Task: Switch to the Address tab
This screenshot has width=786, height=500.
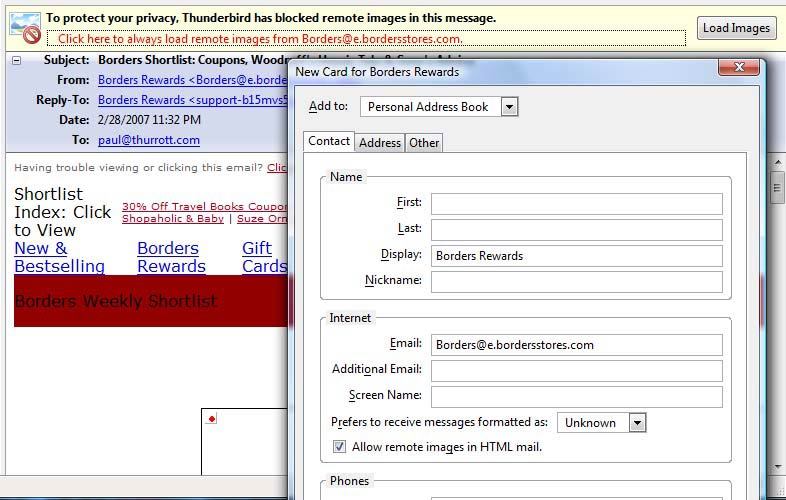Action: [x=379, y=143]
